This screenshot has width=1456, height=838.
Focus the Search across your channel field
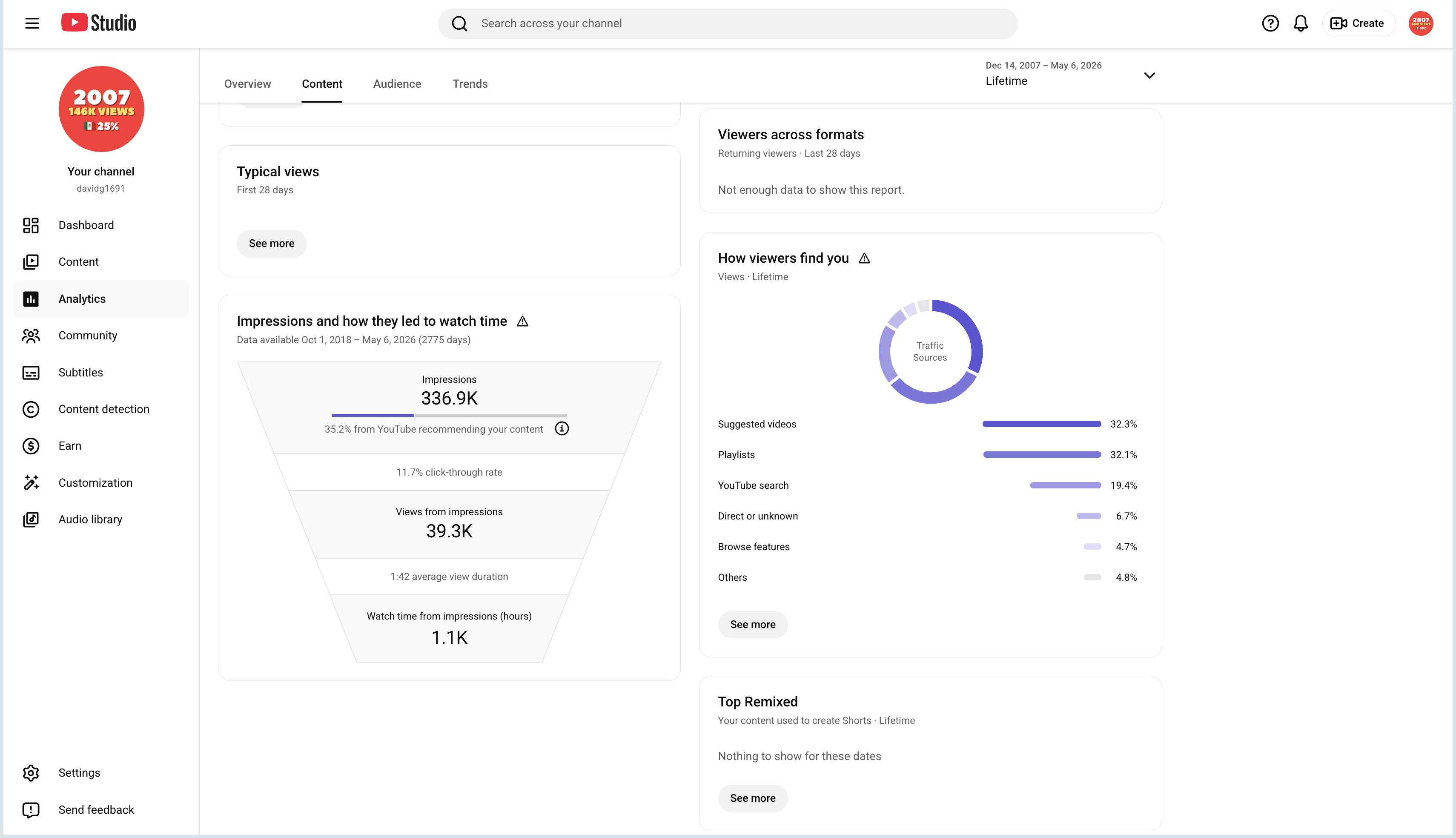point(728,23)
